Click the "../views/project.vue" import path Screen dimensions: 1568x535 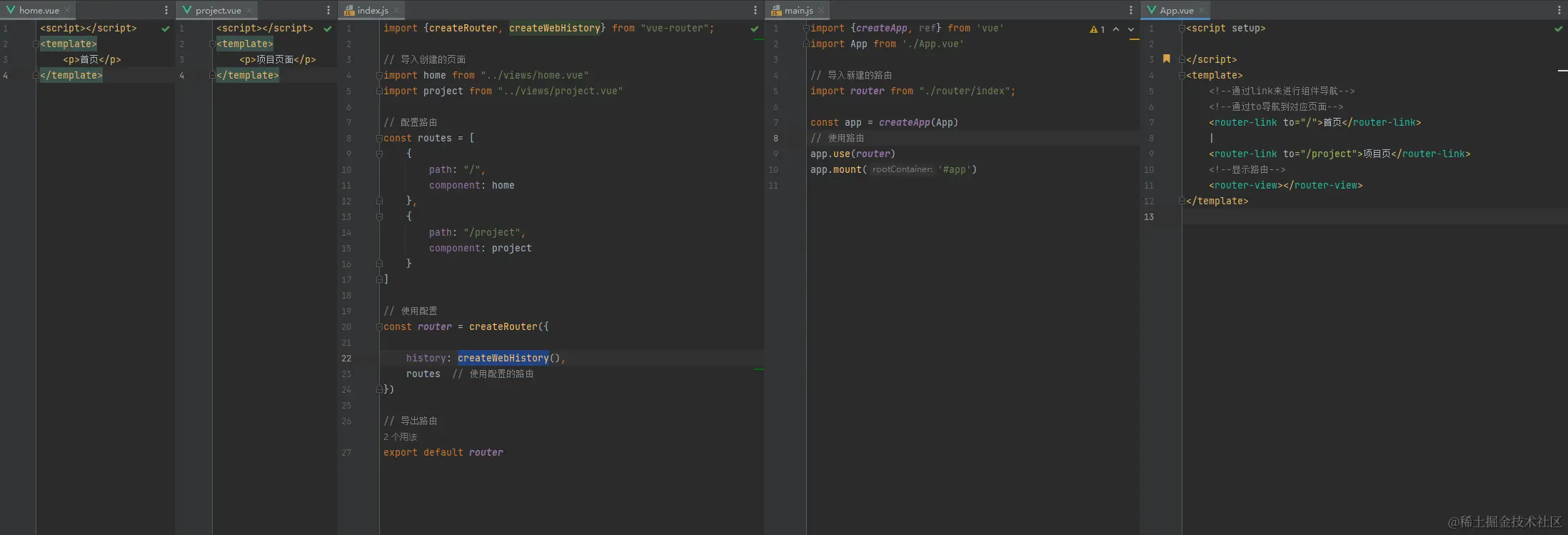point(561,91)
